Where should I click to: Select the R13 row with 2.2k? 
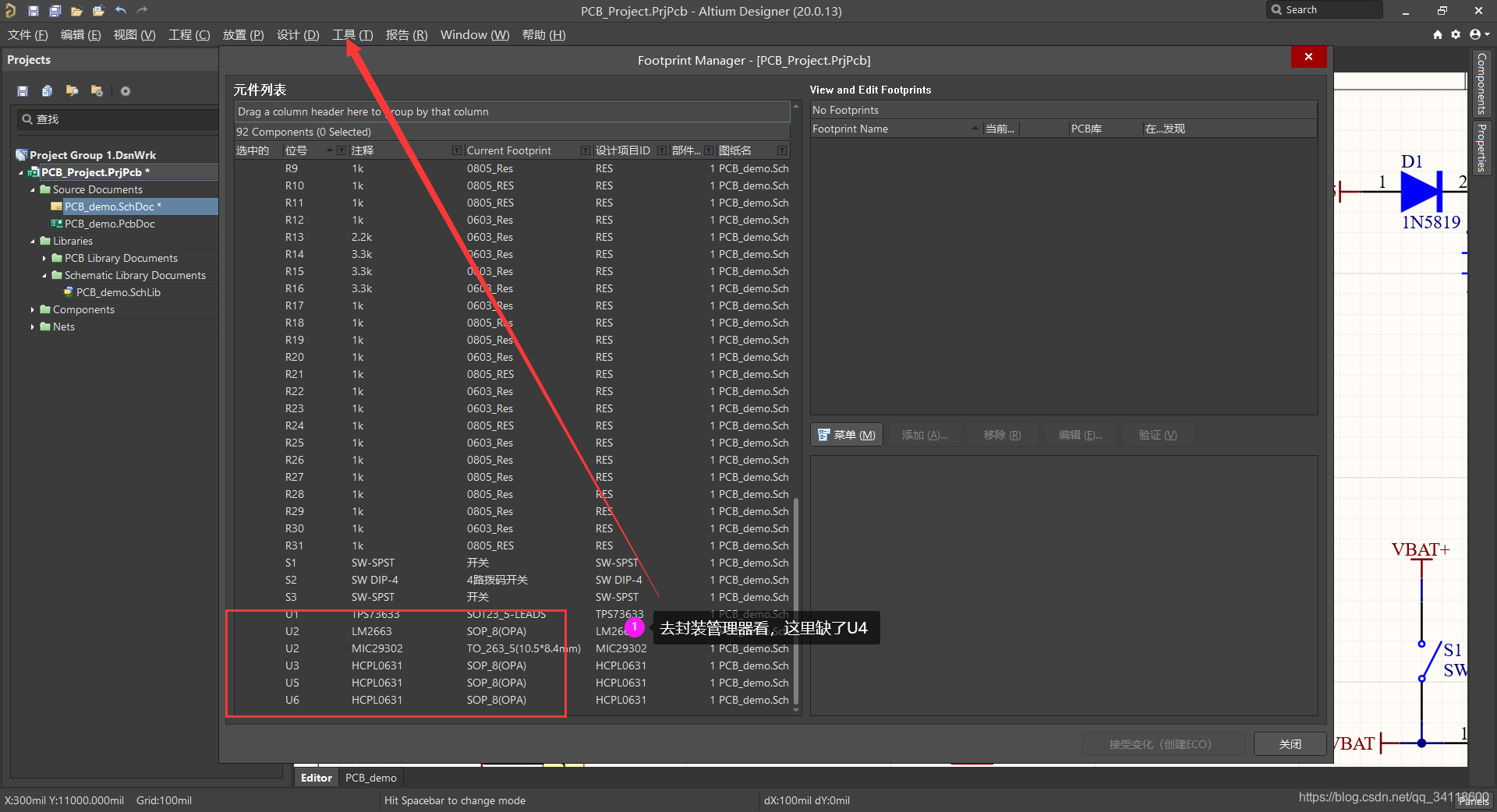tap(513, 237)
